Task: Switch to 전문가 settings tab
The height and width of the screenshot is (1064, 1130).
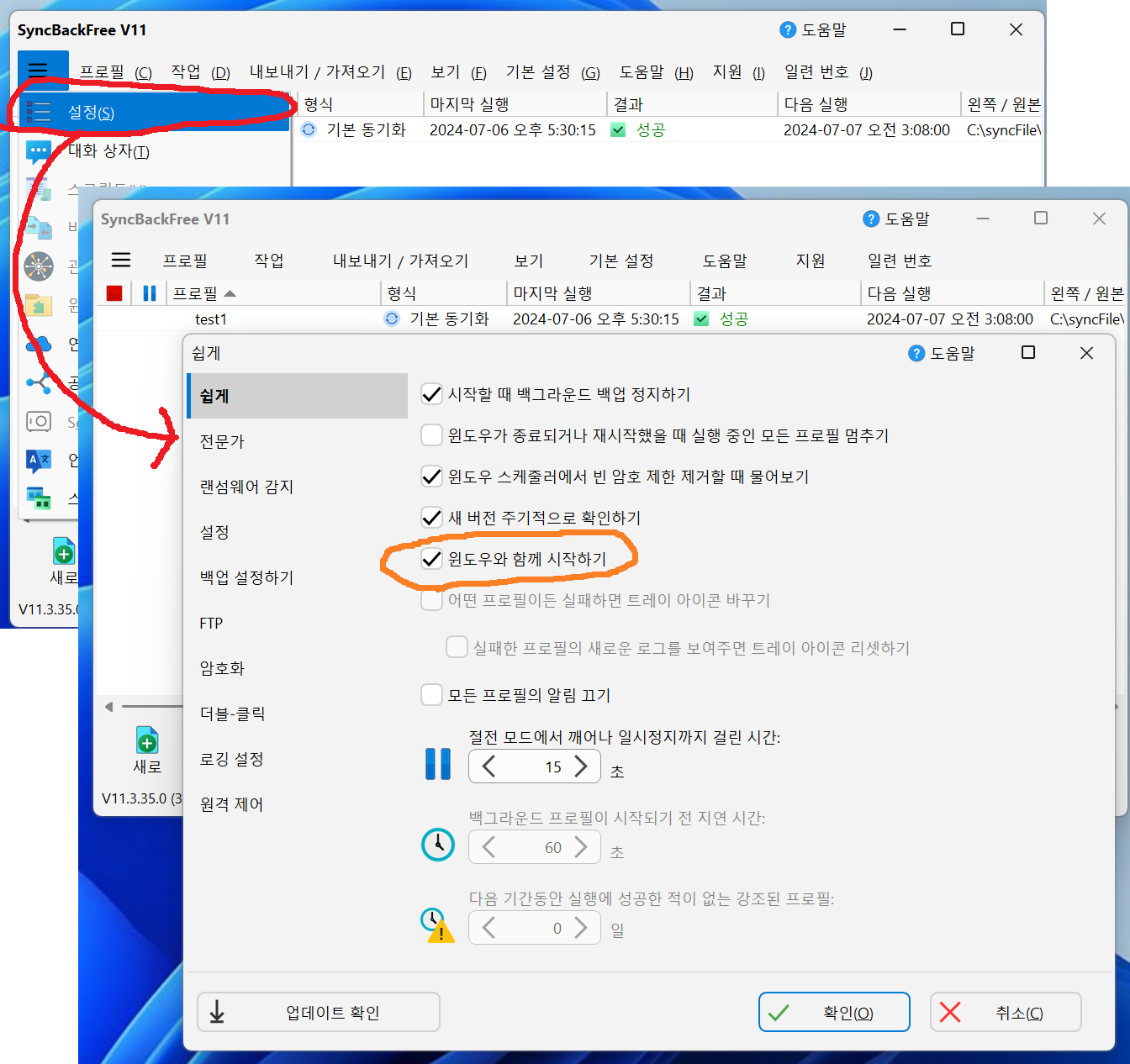Action: click(298, 441)
